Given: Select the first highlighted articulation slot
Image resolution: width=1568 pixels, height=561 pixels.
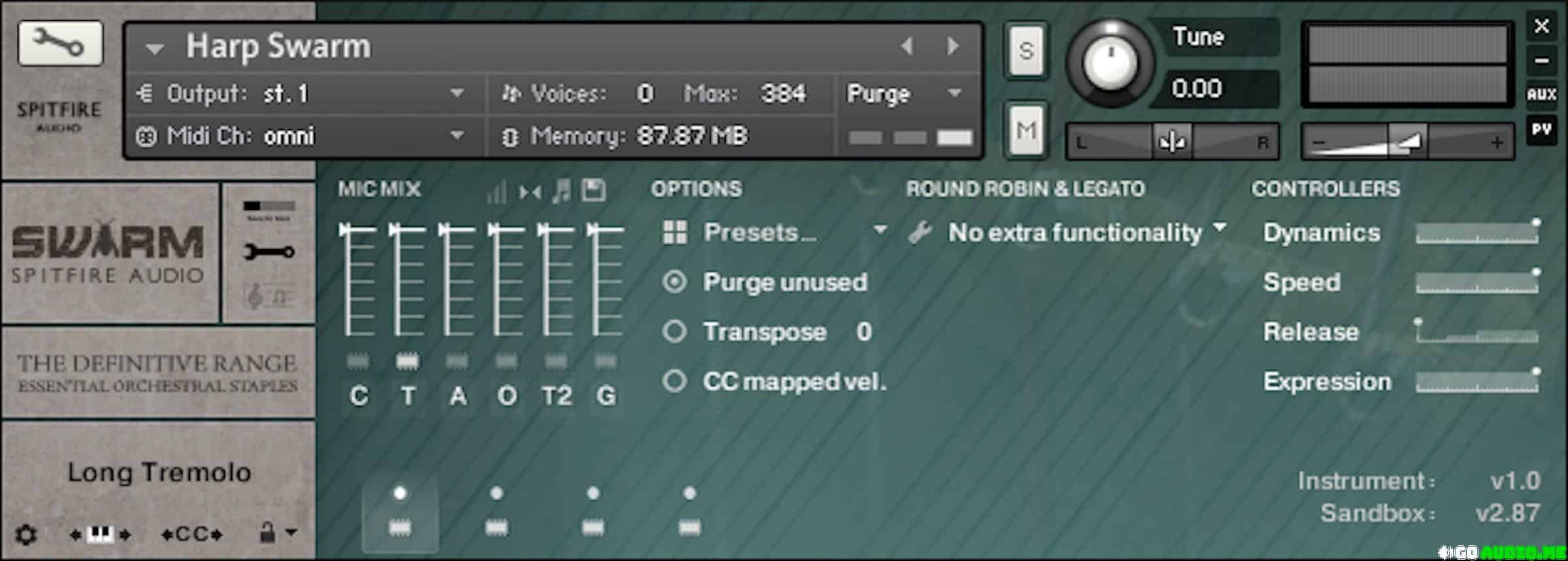Looking at the screenshot, I should 400,514.
